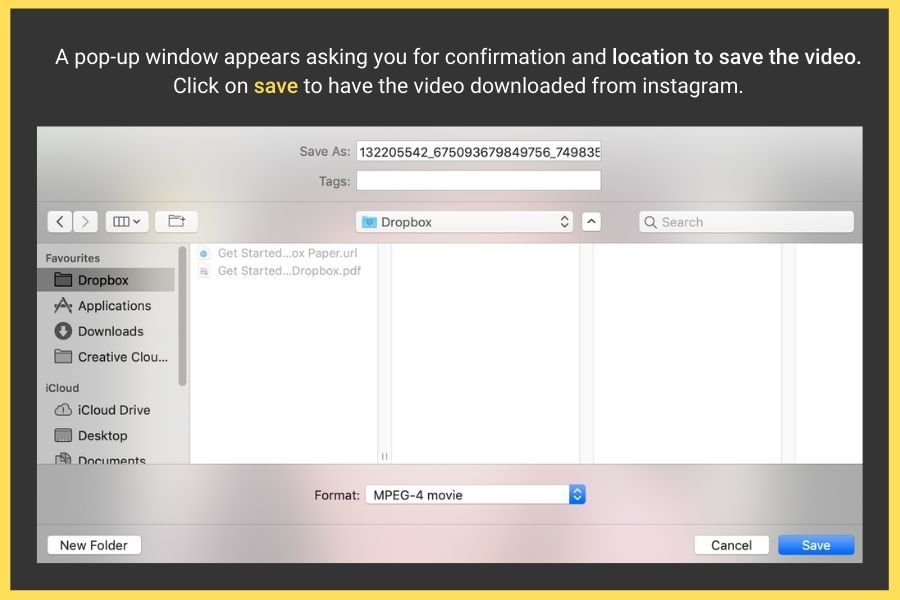The width and height of the screenshot is (900, 600).
Task: Collapse the dialog with the up-chevron button
Action: 591,222
